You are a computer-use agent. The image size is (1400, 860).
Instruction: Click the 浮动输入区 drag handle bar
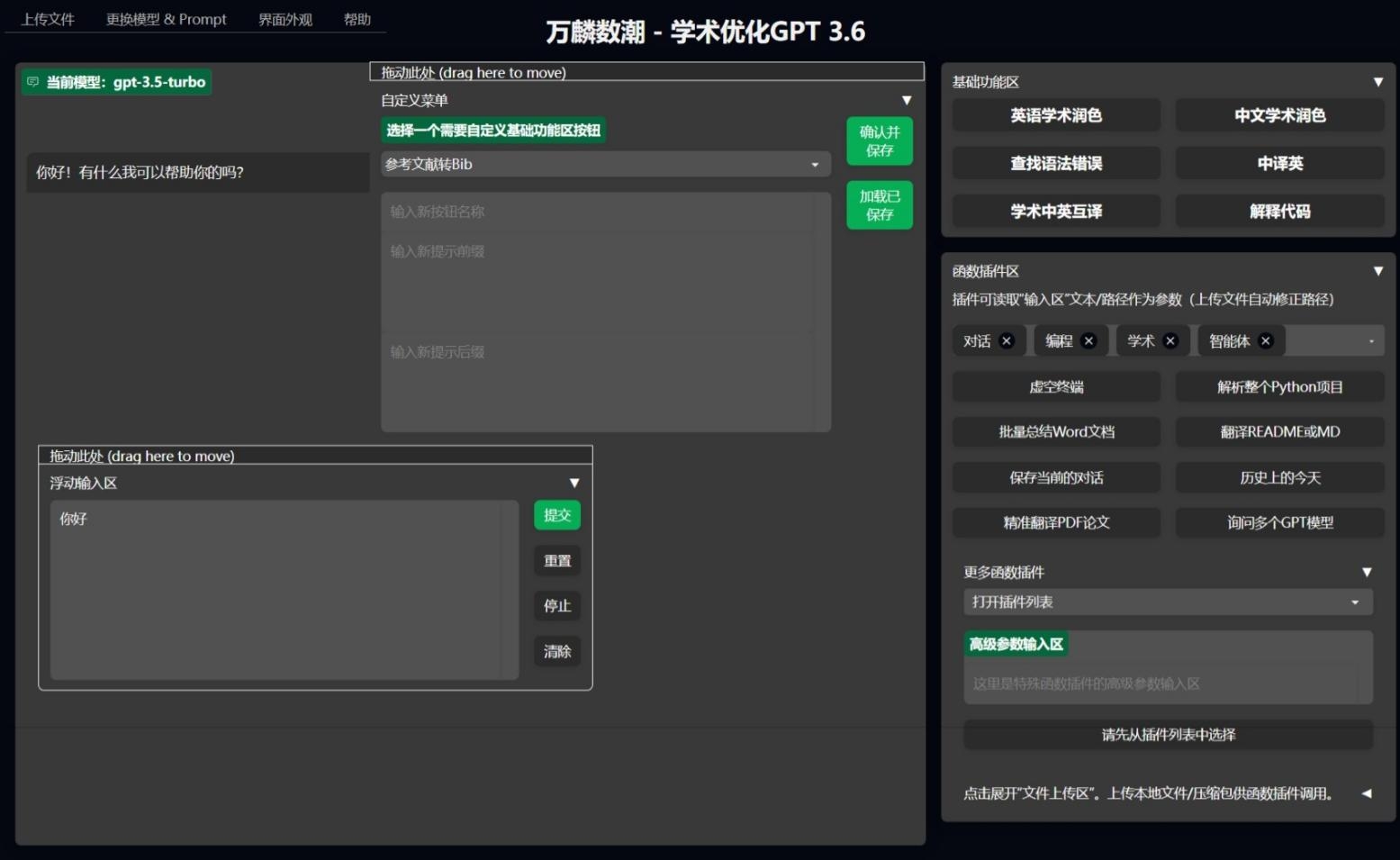point(315,456)
